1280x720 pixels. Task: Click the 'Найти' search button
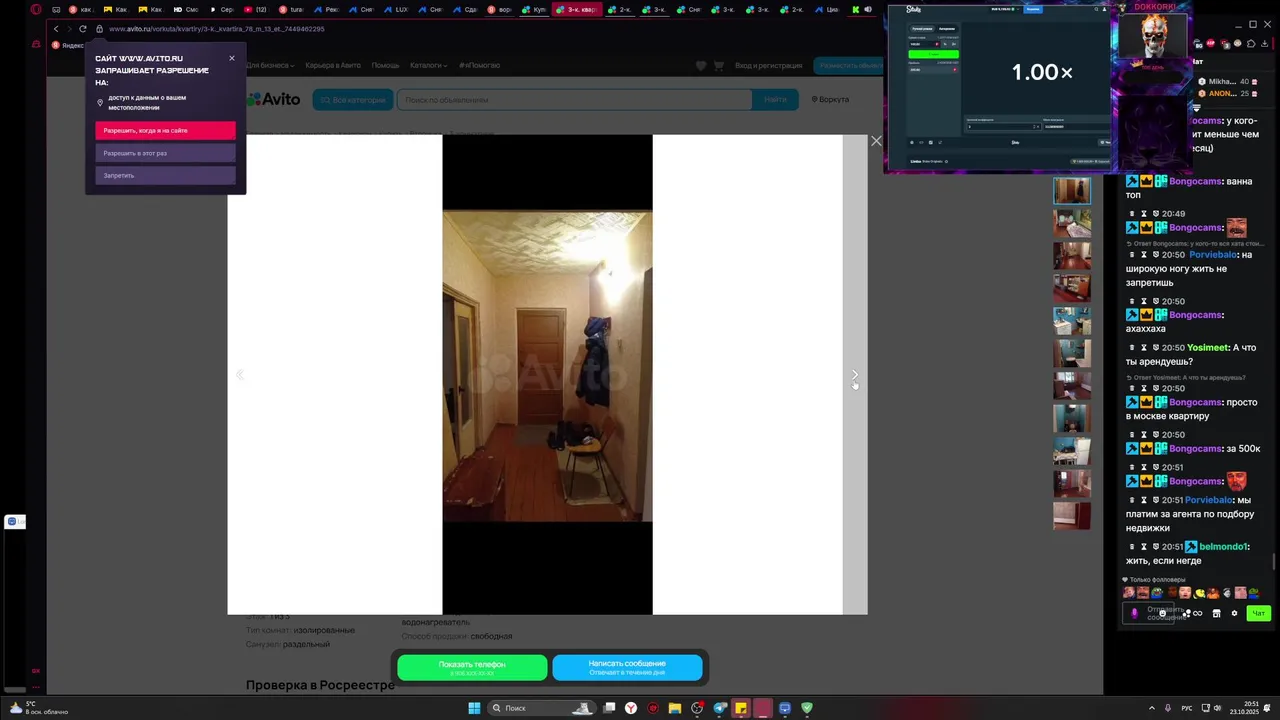(x=775, y=100)
